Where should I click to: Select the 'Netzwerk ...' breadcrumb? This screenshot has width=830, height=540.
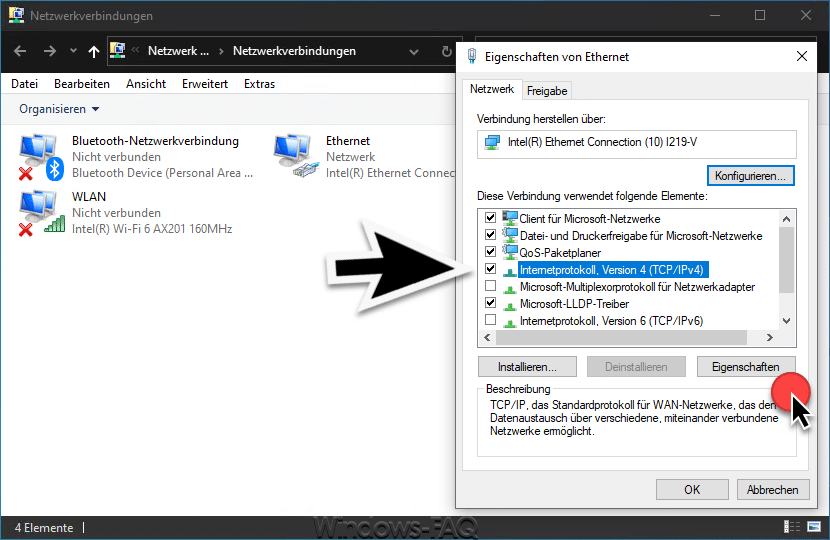pyautogui.click(x=178, y=51)
